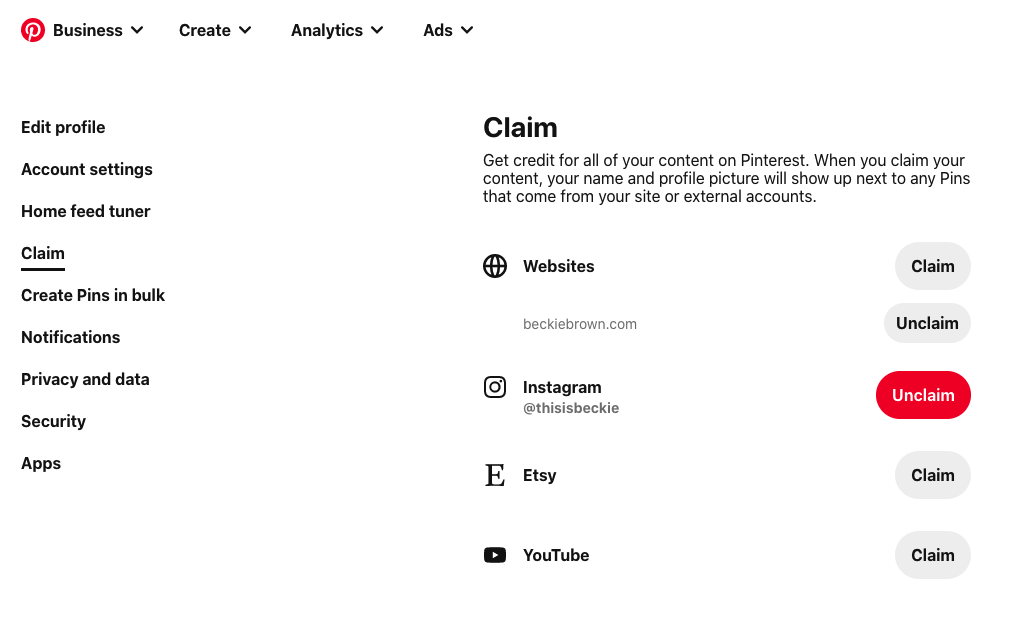
Task: Expand the Analytics dropdown
Action: (337, 30)
